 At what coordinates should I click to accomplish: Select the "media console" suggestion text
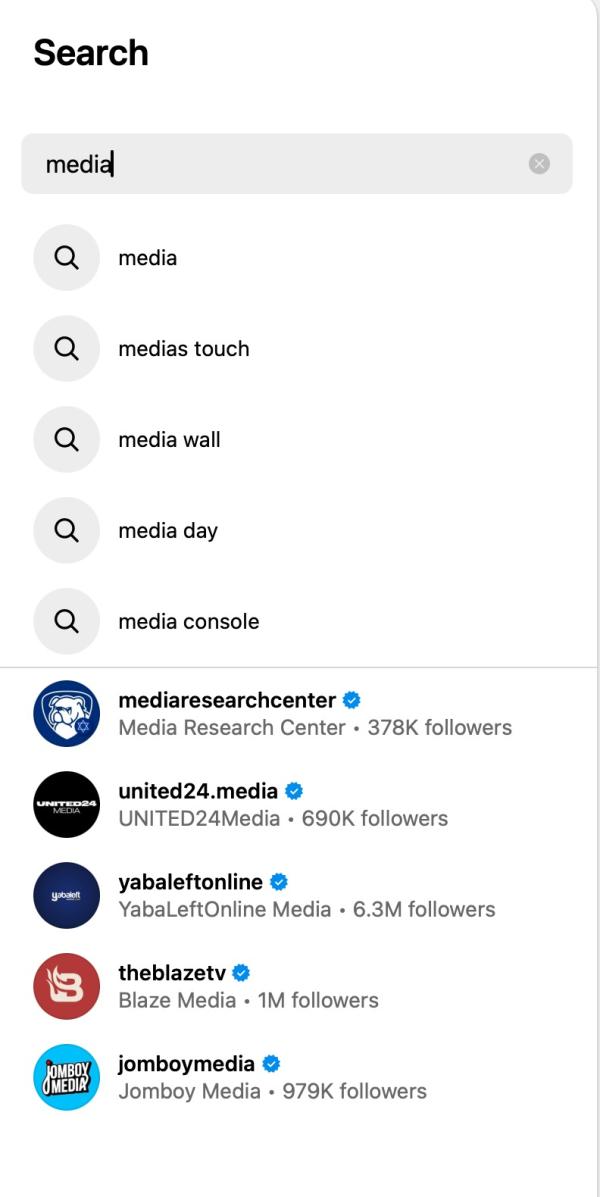(x=189, y=622)
